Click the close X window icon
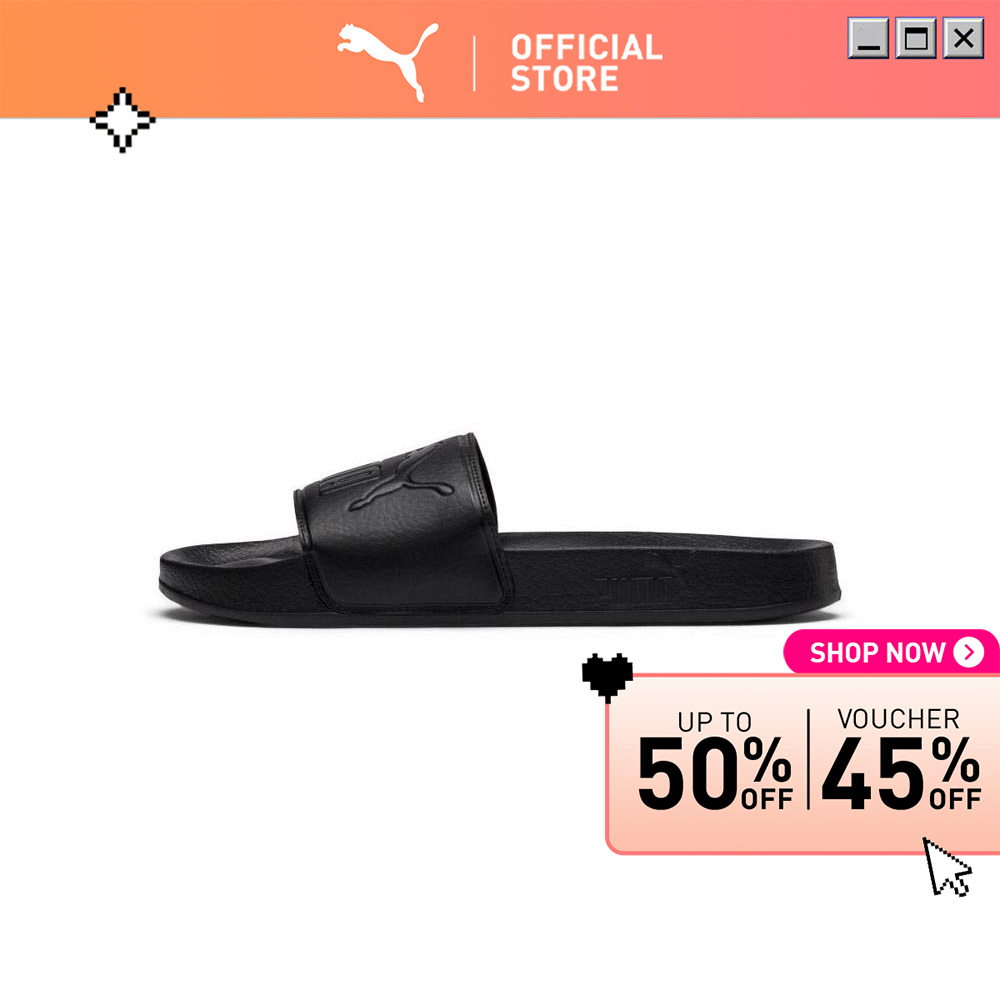This screenshot has width=1000, height=1000. [x=963, y=38]
